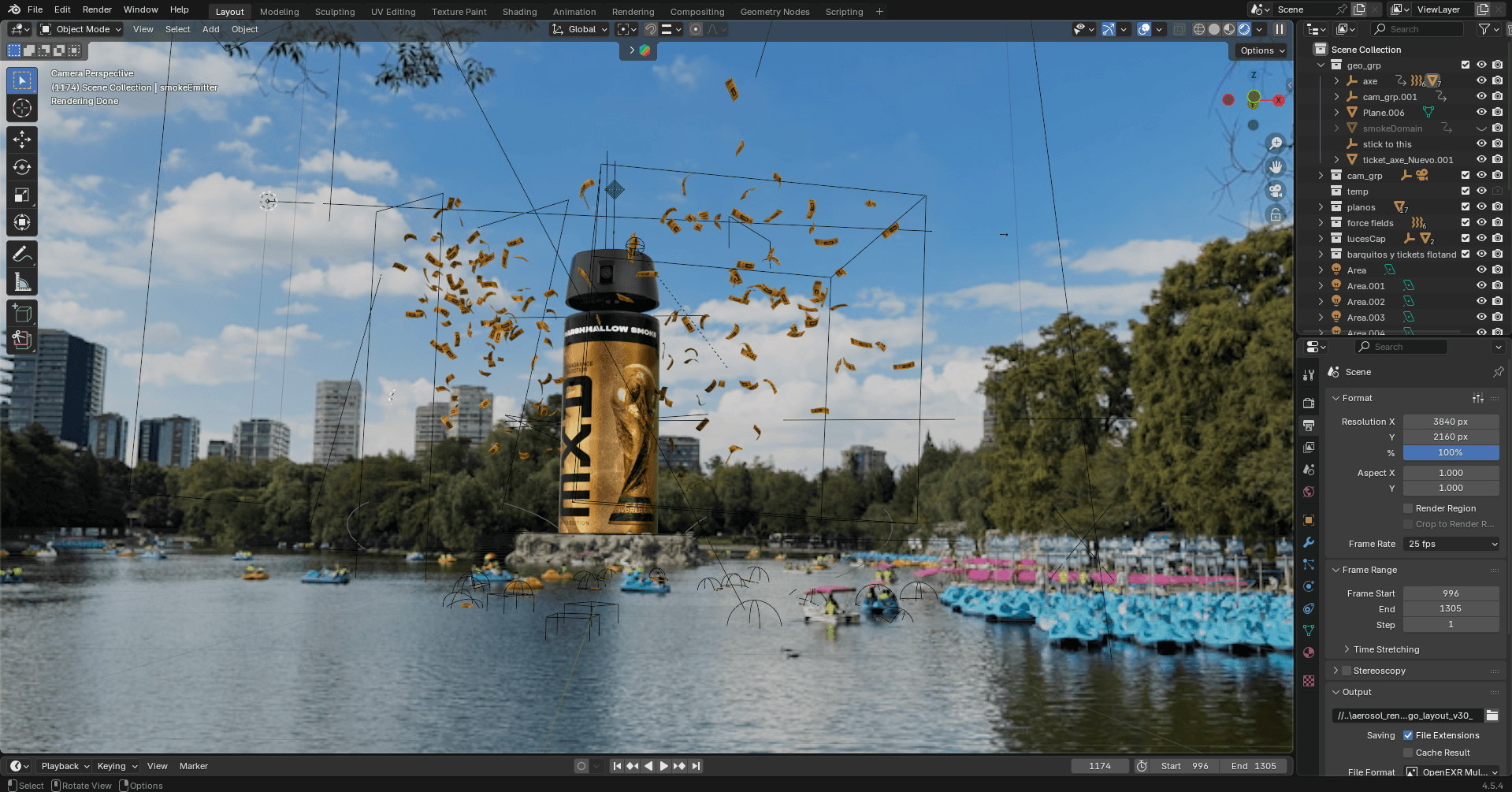Toggle viewport visibility of planos collection
1512x792 pixels.
pos(1481,206)
